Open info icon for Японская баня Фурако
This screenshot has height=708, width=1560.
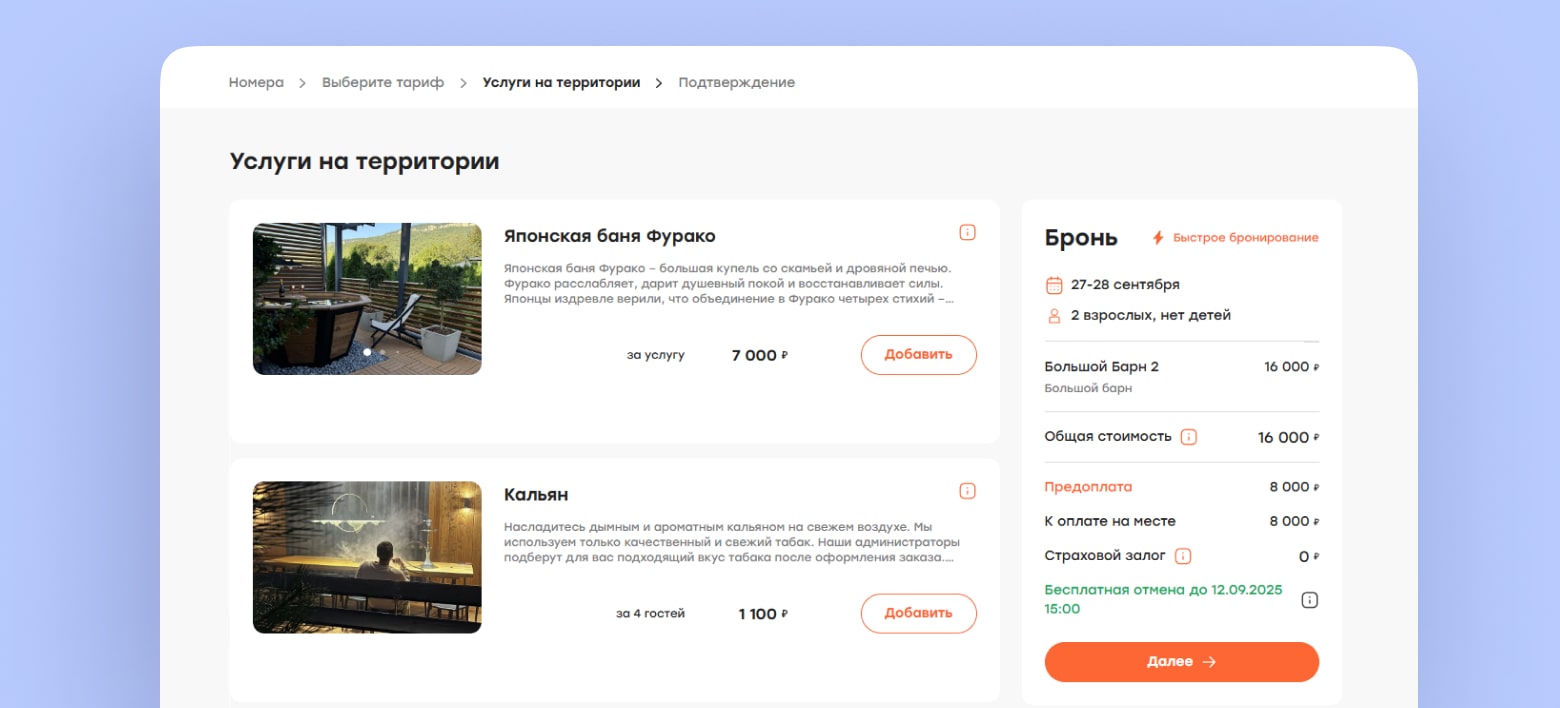(967, 232)
